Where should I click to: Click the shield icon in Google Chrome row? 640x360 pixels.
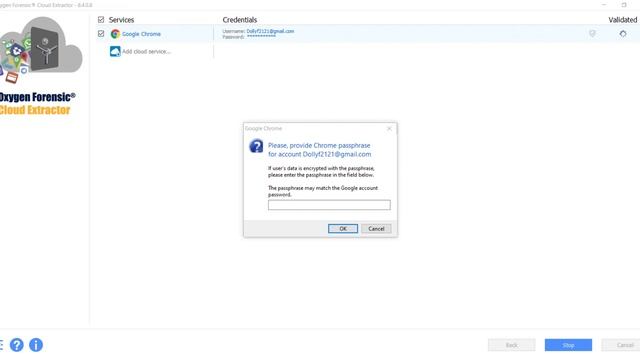pyautogui.click(x=592, y=33)
